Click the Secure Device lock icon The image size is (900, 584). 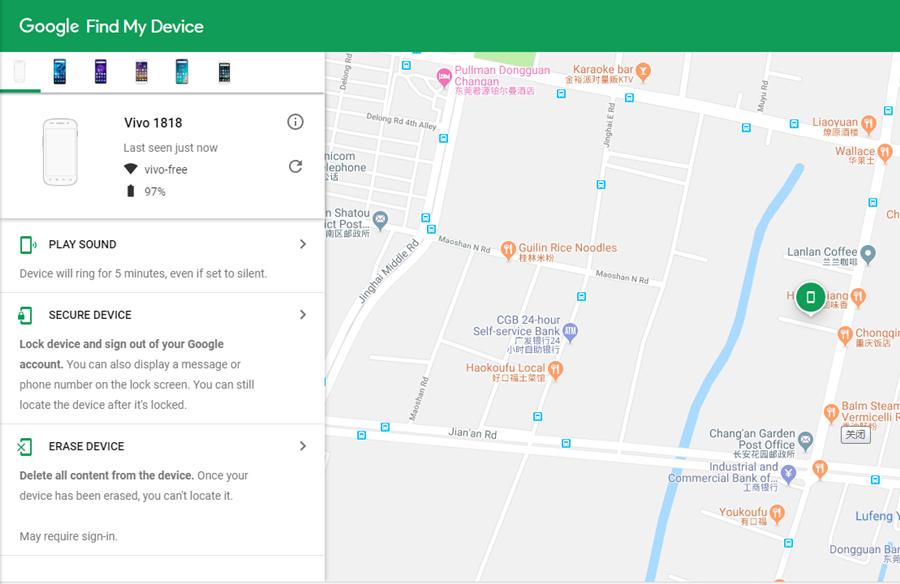coord(25,315)
